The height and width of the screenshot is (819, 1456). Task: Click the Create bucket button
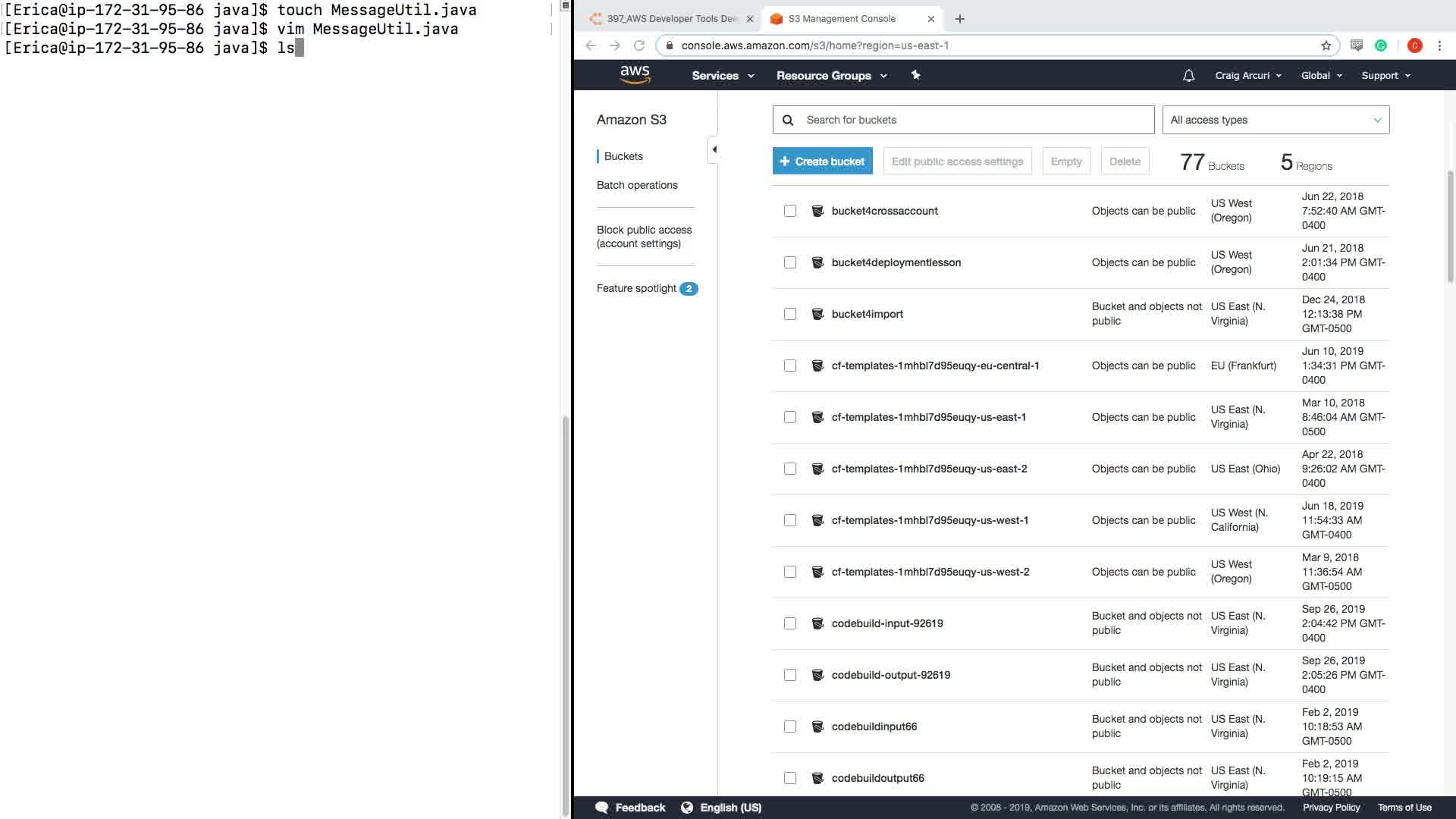pyautogui.click(x=822, y=162)
